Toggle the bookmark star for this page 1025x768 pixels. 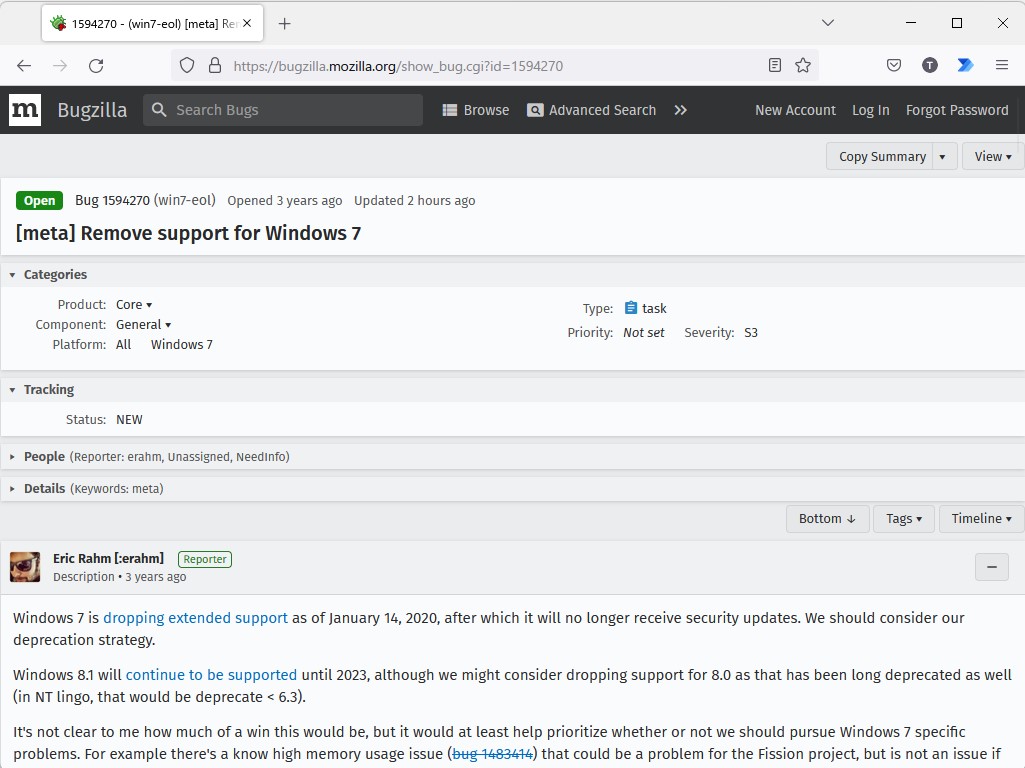click(803, 65)
